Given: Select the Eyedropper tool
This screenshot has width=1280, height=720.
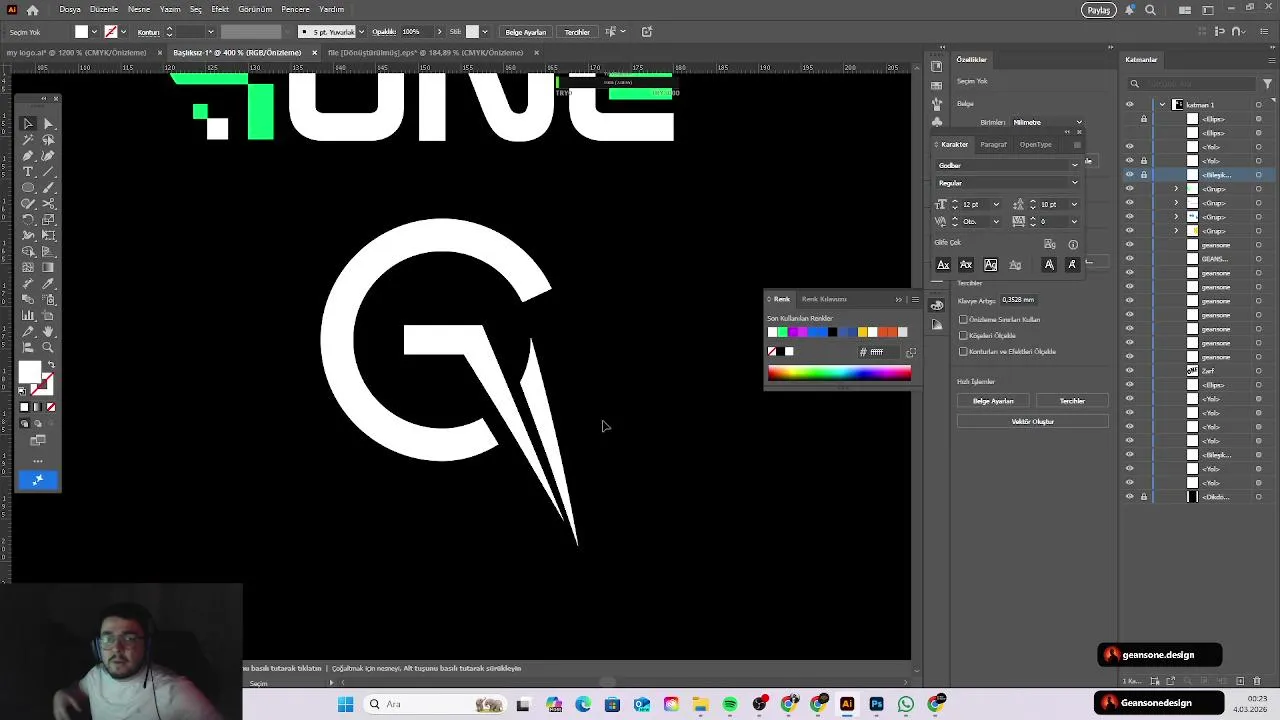Looking at the screenshot, I should 48,283.
